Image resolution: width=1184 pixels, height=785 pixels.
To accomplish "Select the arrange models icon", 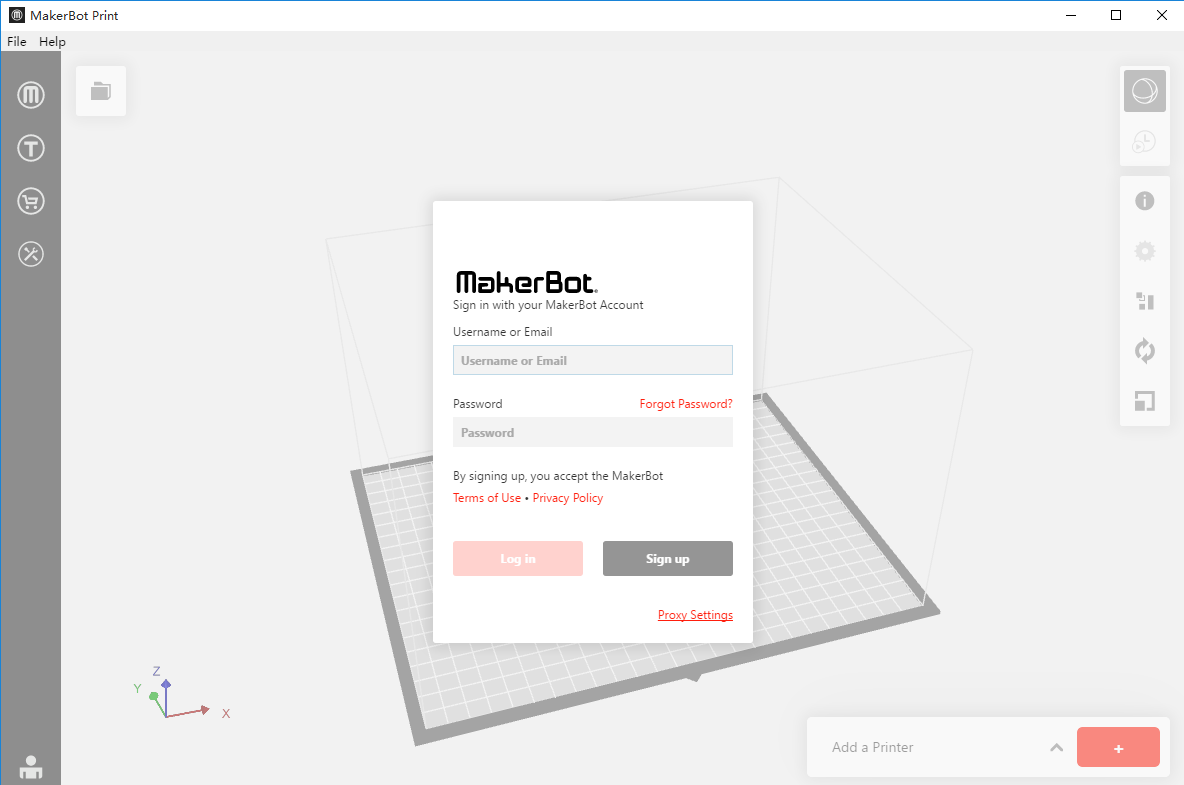I will (x=1144, y=301).
